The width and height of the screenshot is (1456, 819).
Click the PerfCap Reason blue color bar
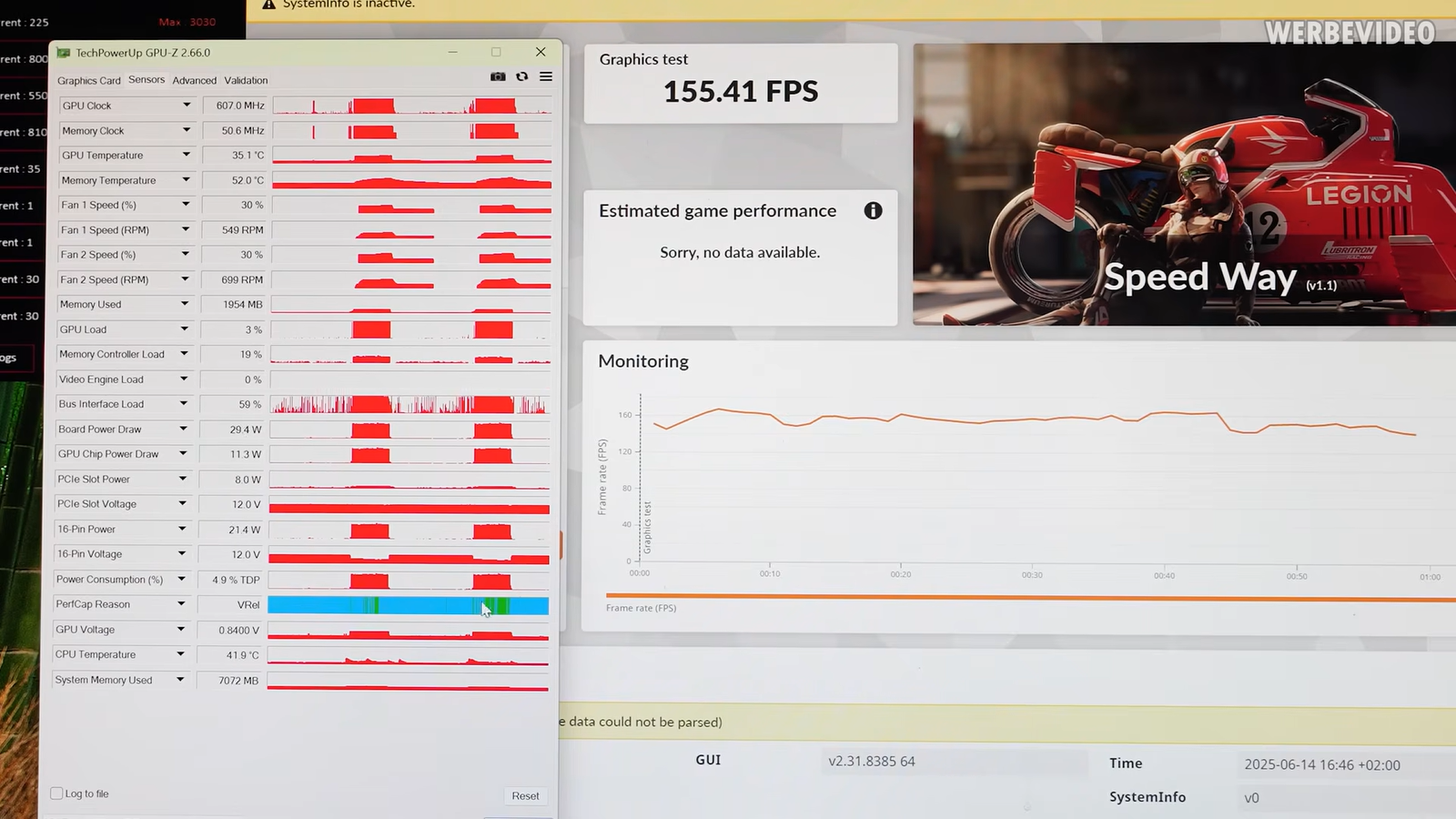409,605
